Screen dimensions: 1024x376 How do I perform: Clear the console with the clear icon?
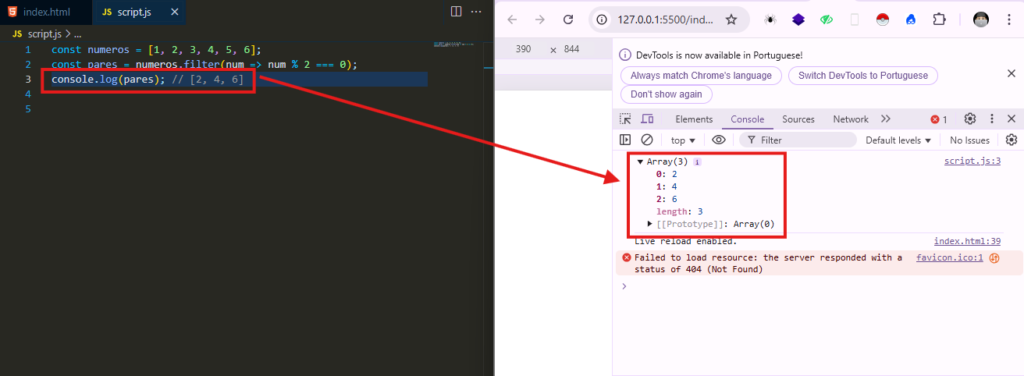point(647,140)
